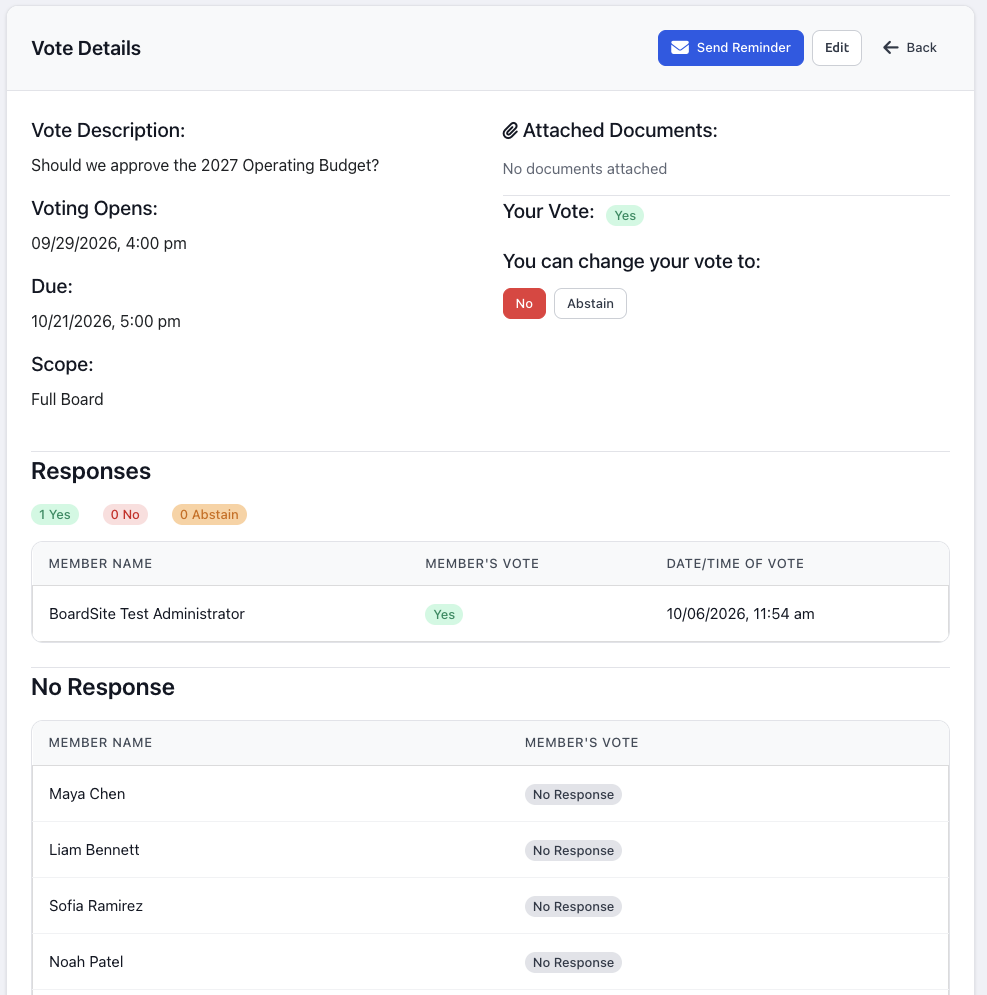Click the 'DATE/TIME OF VOTE' column header
The height and width of the screenshot is (995, 987).
pos(735,563)
